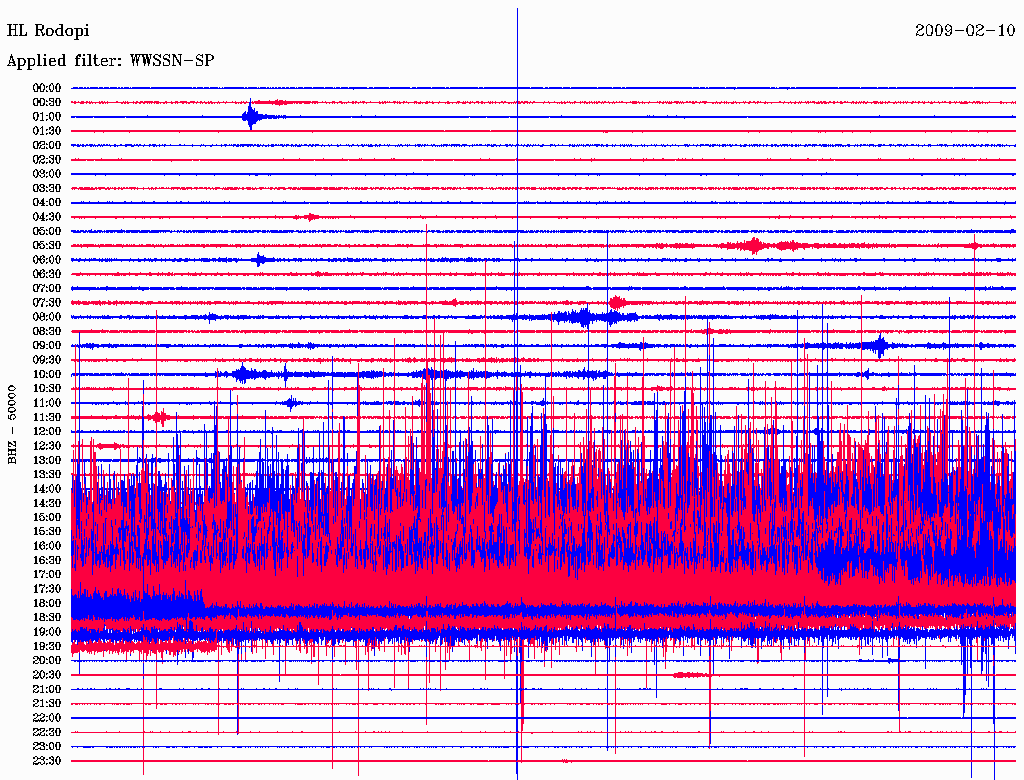
Task: Click the 00:30 time label
Action: [47, 102]
